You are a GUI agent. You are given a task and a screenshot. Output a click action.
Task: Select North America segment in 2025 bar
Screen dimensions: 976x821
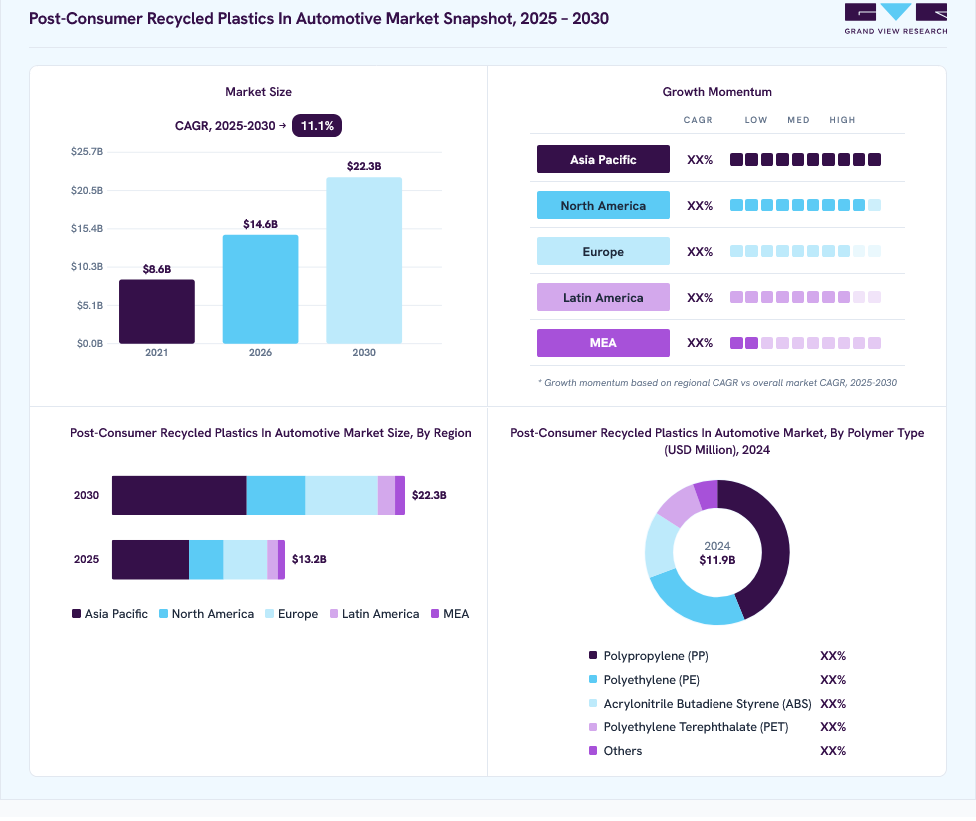[x=206, y=560]
